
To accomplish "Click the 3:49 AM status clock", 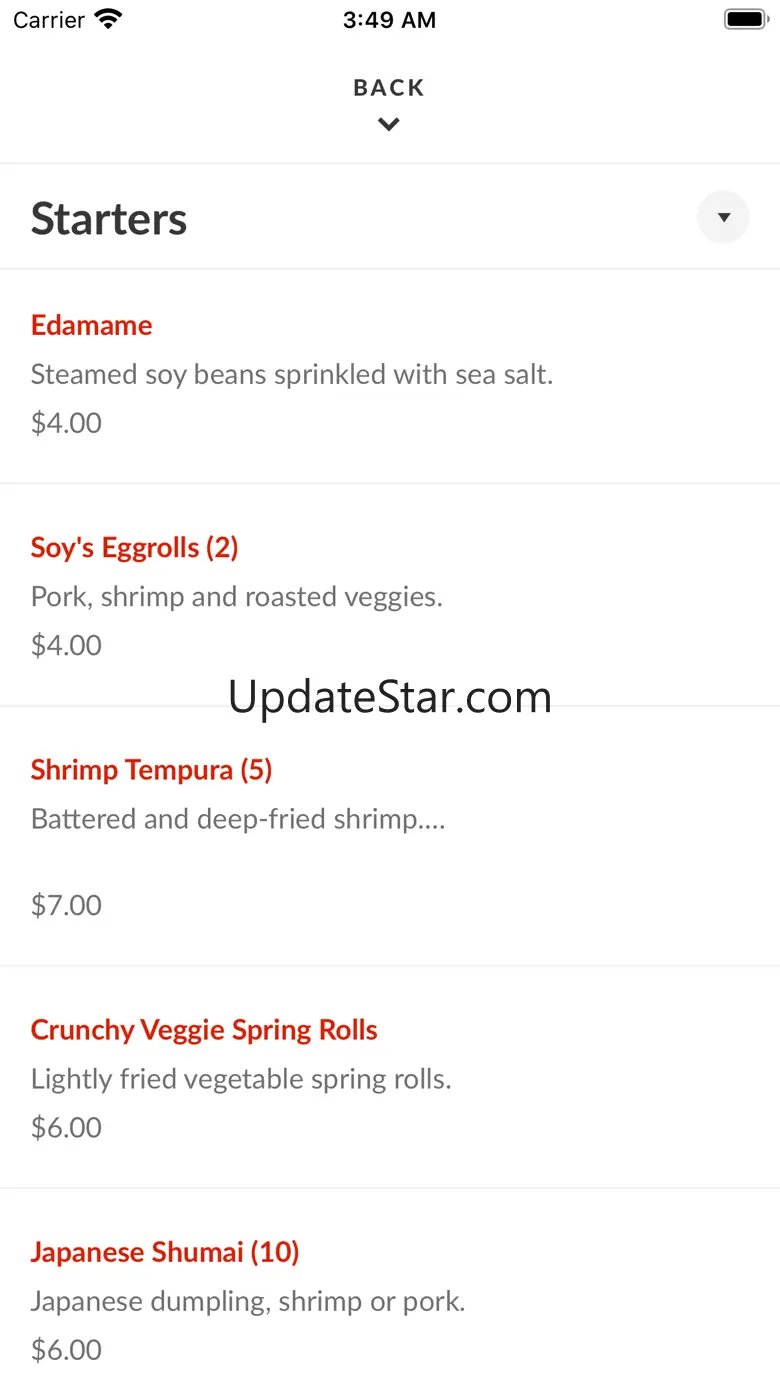I will click(x=389, y=20).
